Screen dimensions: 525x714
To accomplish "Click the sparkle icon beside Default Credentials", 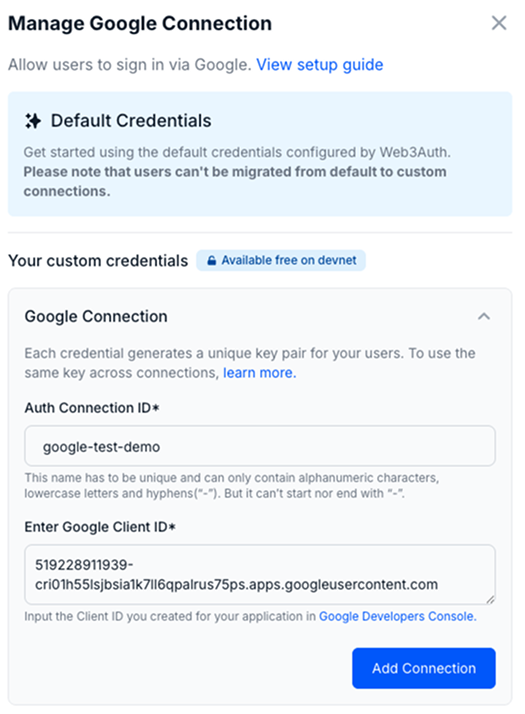I will [x=33, y=121].
